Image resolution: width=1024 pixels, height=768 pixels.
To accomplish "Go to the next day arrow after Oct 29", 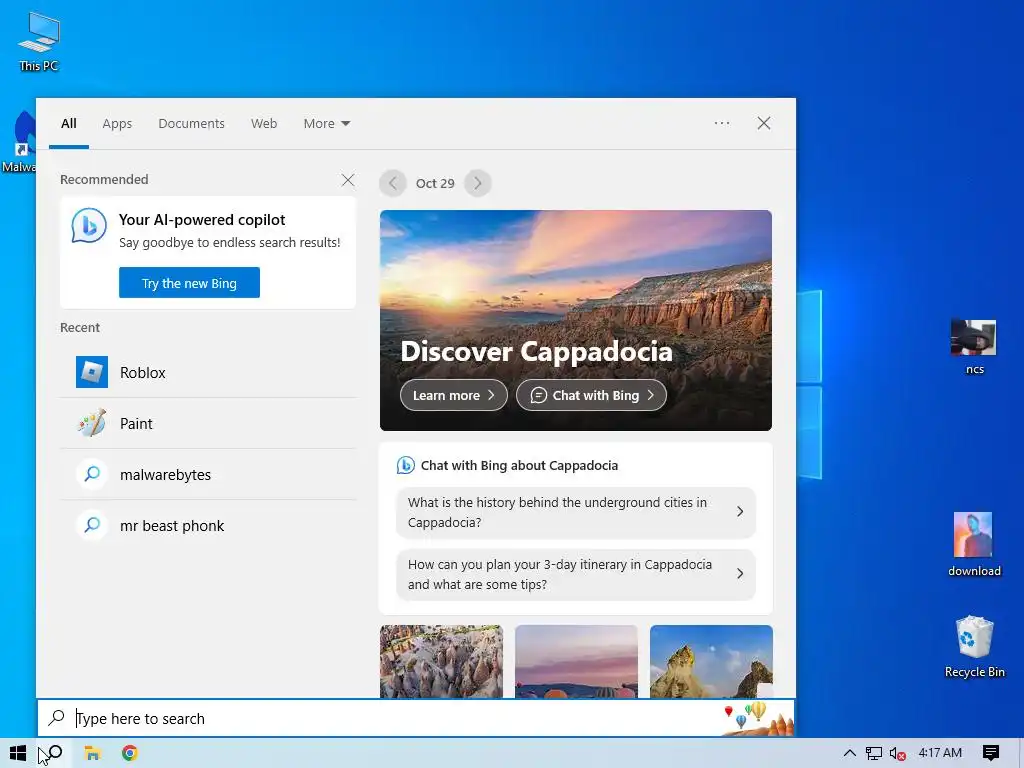I will (477, 184).
